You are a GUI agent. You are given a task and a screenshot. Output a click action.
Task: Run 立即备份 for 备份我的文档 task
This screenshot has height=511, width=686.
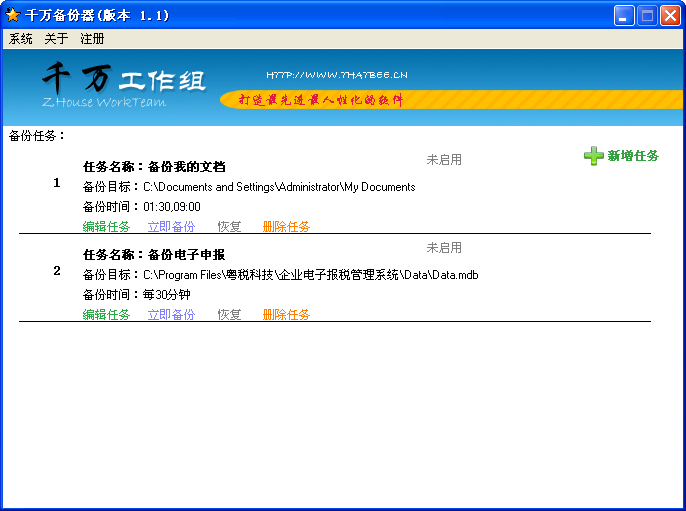[171, 227]
